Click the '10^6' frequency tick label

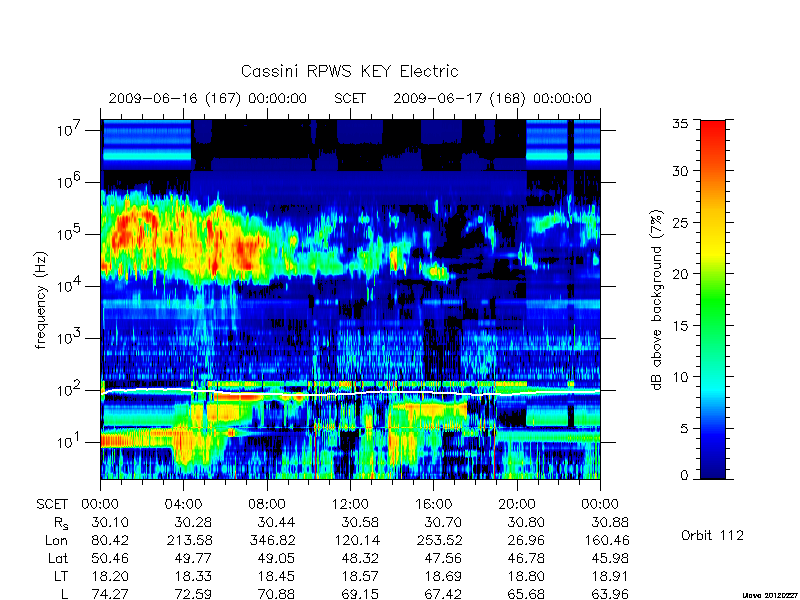pyautogui.click(x=70, y=182)
